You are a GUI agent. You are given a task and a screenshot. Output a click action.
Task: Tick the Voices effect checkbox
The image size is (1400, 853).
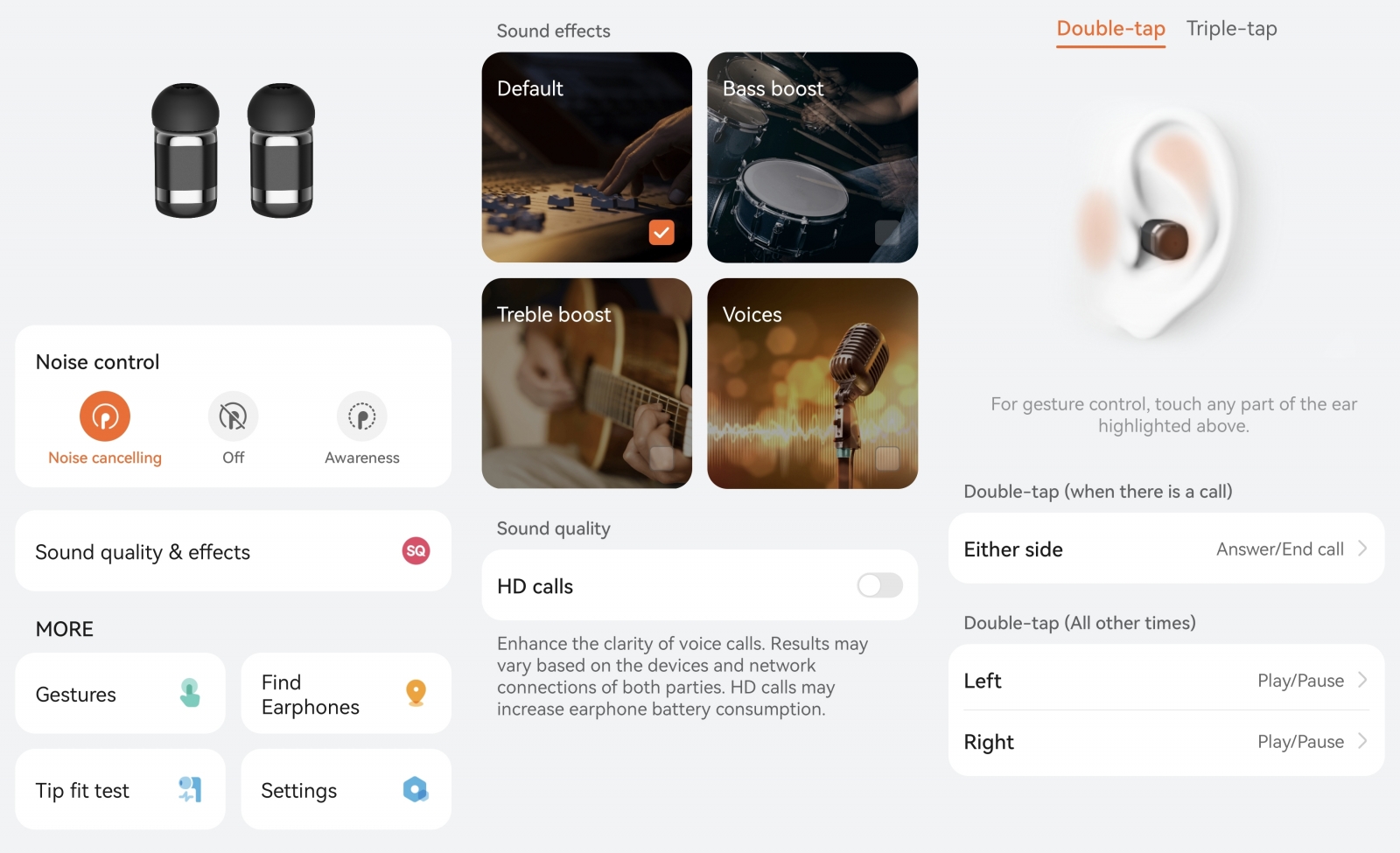[887, 458]
